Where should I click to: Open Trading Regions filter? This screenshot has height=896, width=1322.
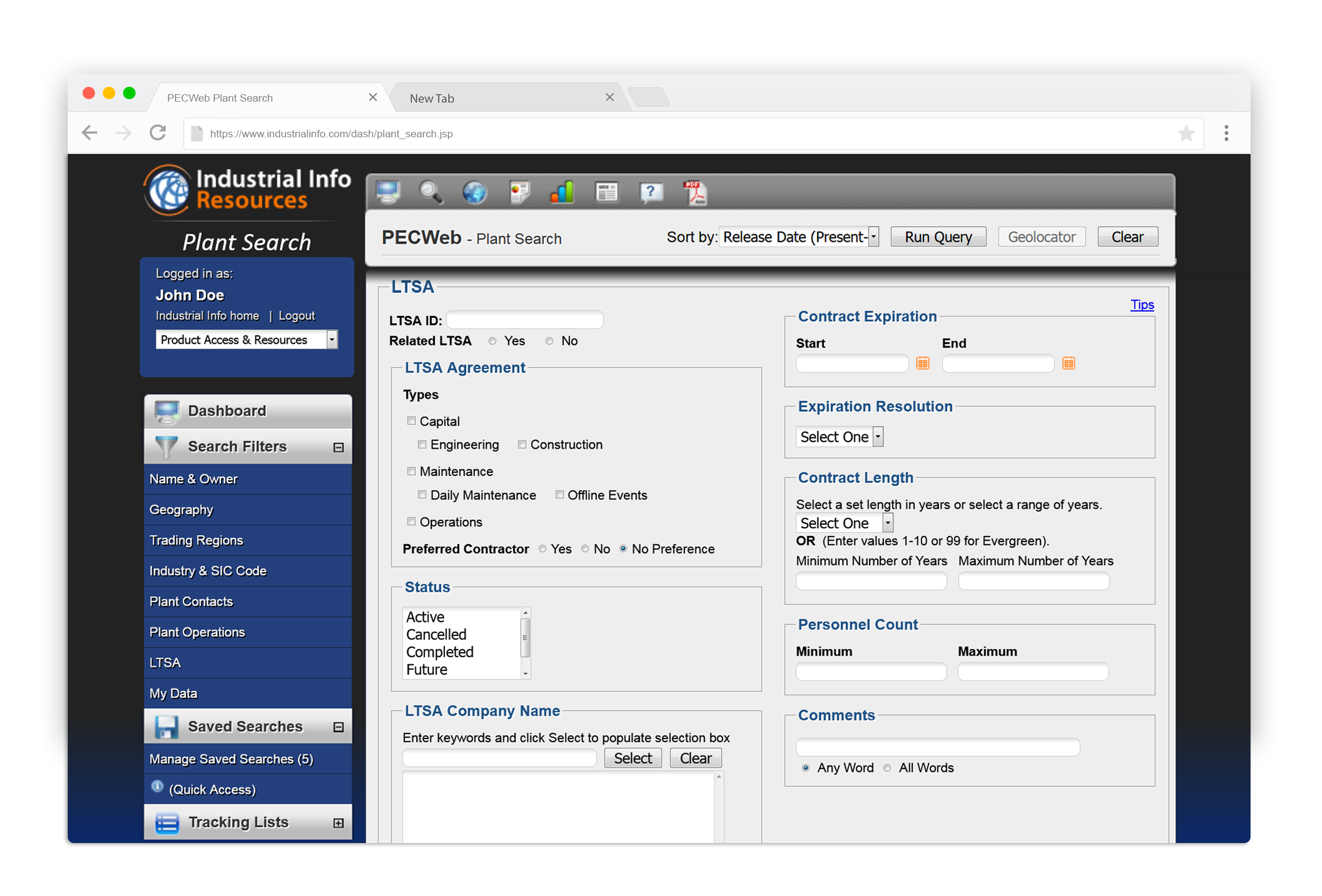tap(248, 540)
